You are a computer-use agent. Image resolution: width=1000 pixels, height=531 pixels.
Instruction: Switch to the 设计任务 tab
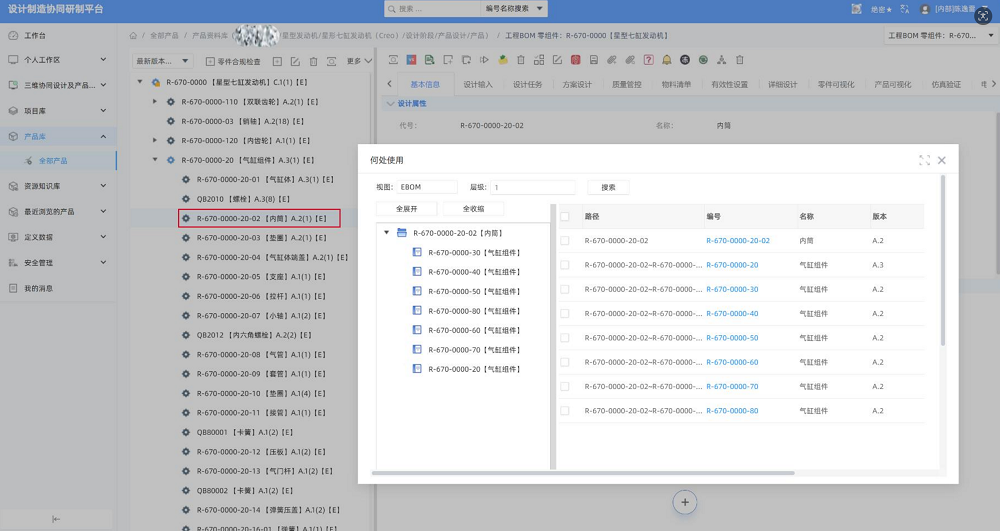(x=527, y=84)
